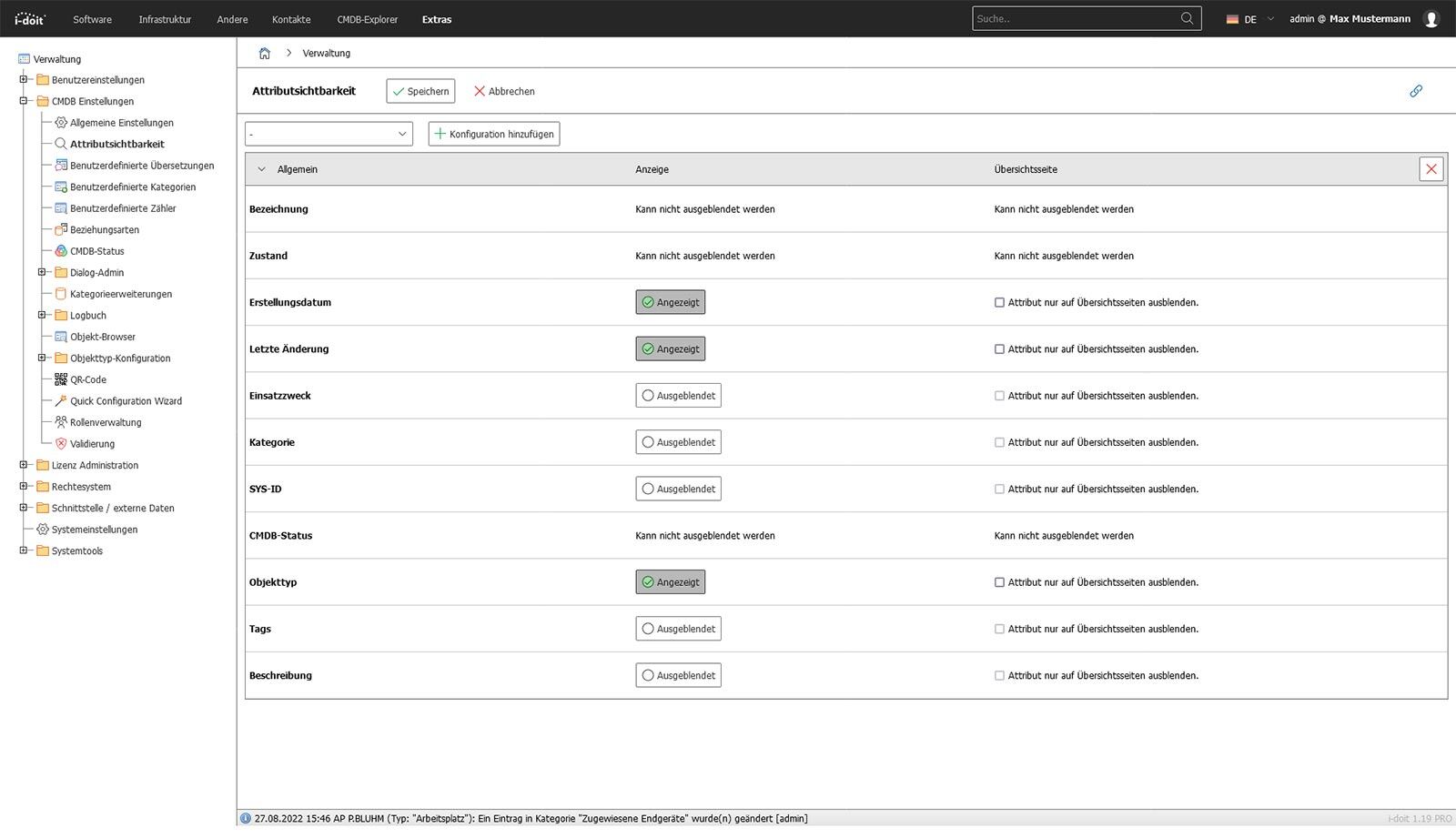This screenshot has width=1456, height=838.
Task: Open the Validierung settings
Action: (x=92, y=444)
